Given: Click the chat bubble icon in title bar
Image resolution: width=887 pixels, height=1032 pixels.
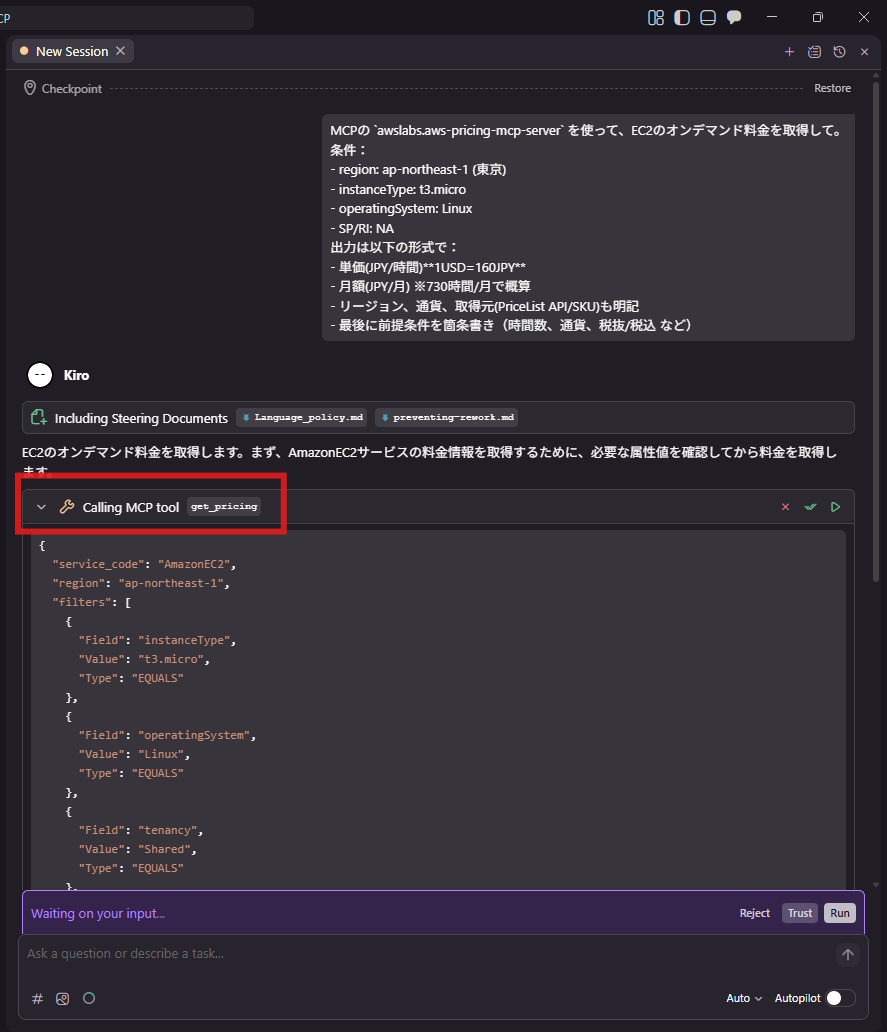Looking at the screenshot, I should [x=734, y=17].
